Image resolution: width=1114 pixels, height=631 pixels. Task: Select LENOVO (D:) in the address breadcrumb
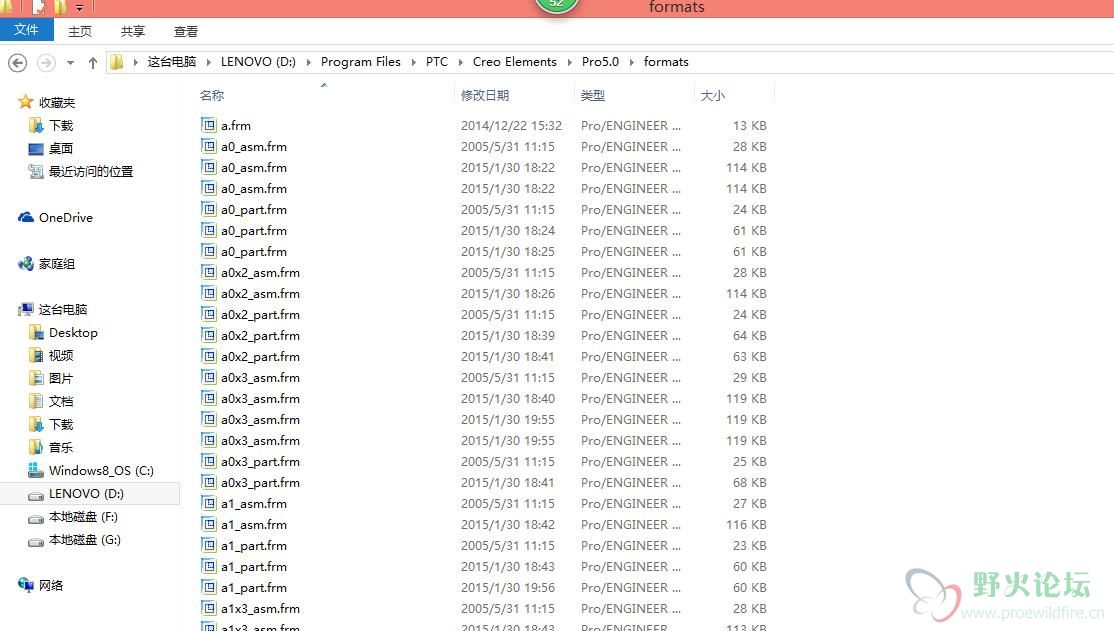coord(258,62)
